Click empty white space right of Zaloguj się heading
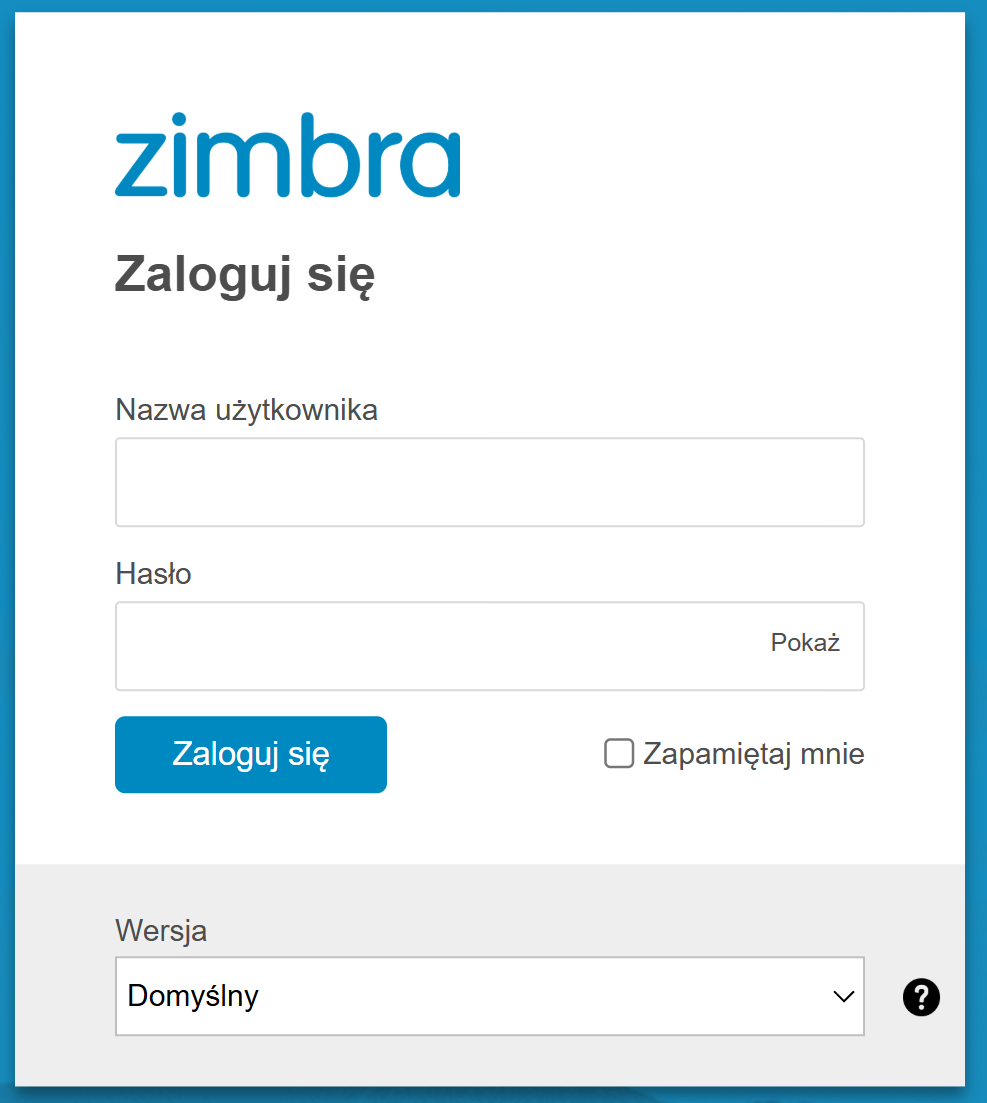Screen dimensions: 987x1103 click(650, 275)
